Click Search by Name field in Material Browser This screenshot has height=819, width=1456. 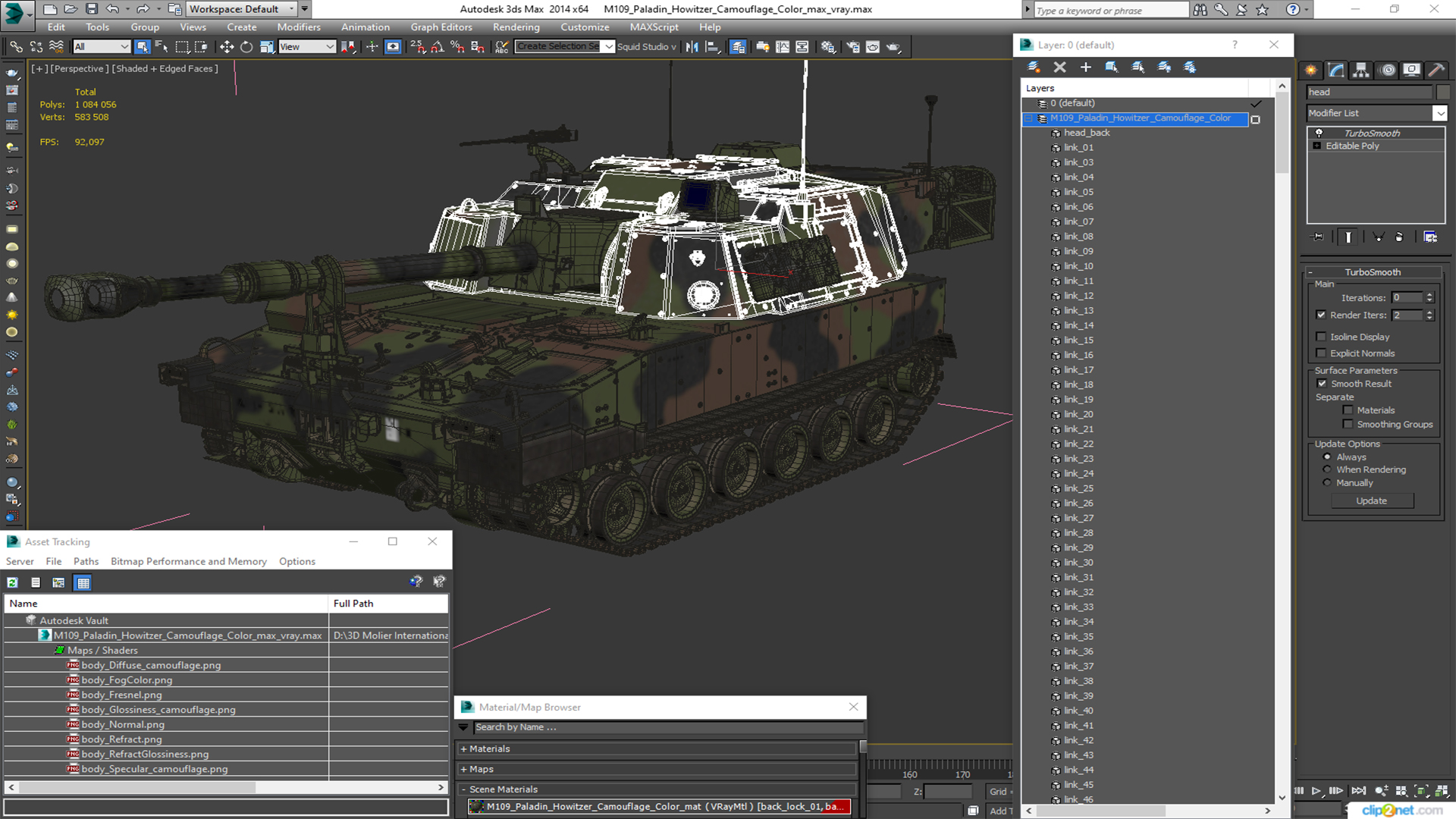tap(668, 727)
